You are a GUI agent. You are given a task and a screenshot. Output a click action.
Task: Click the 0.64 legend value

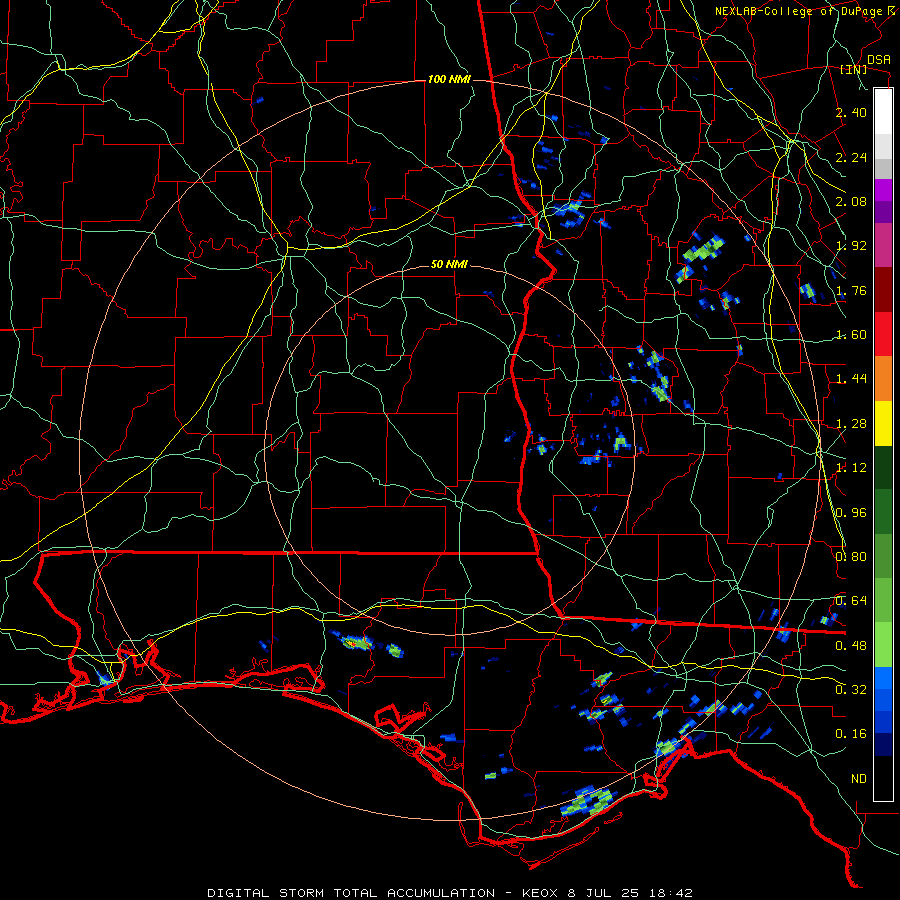click(851, 601)
